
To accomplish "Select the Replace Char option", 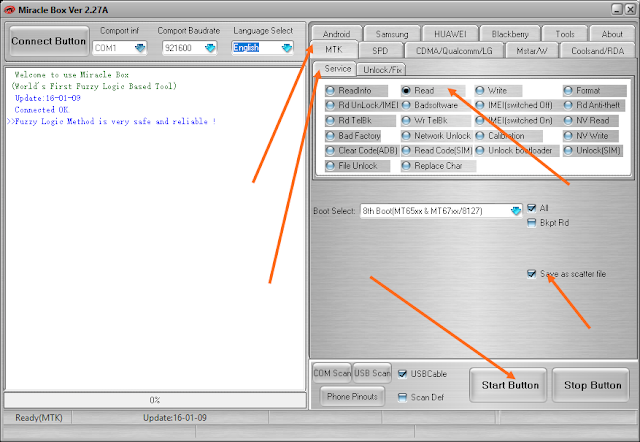I will pyautogui.click(x=438, y=166).
